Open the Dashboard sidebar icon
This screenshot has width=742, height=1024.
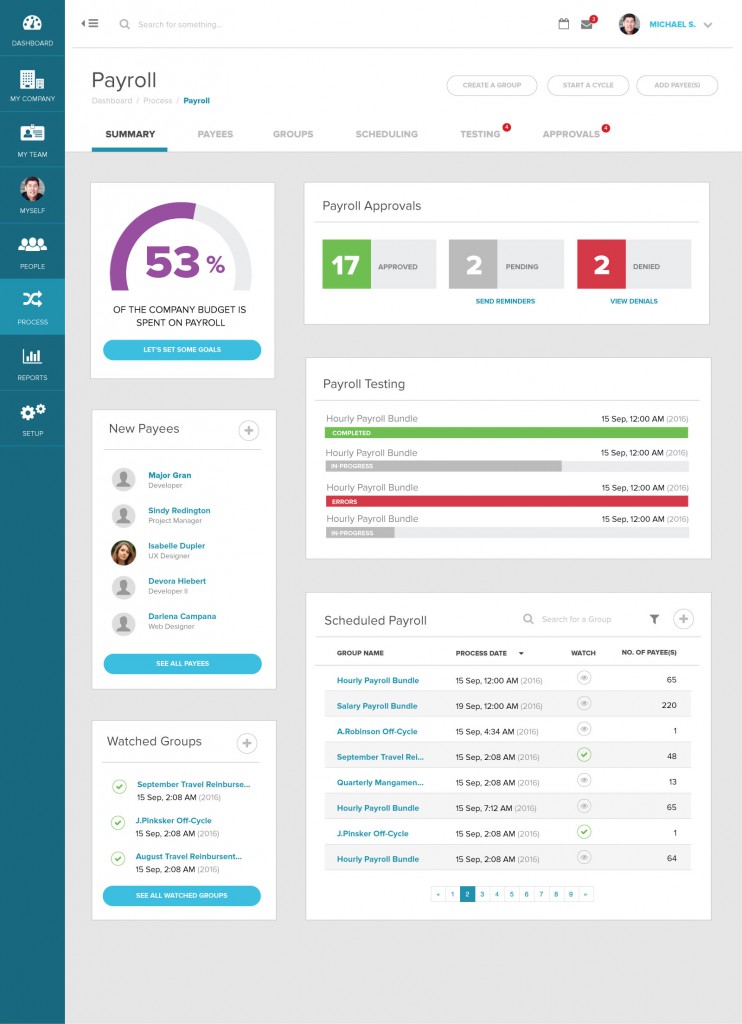(x=32, y=24)
